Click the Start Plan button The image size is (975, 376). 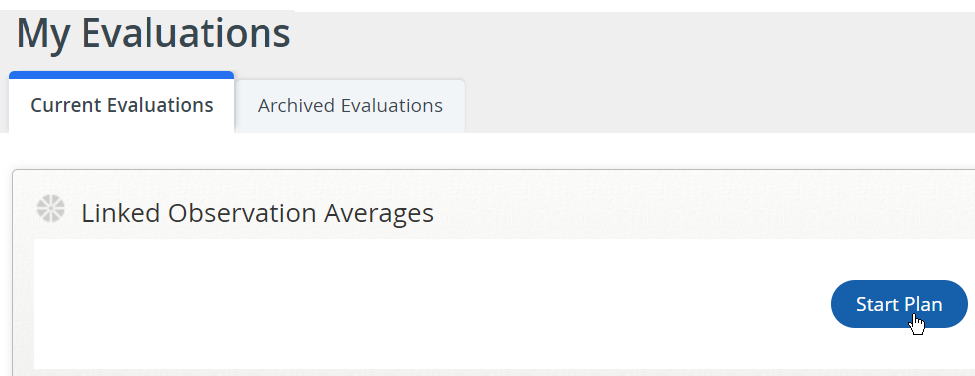(x=899, y=304)
